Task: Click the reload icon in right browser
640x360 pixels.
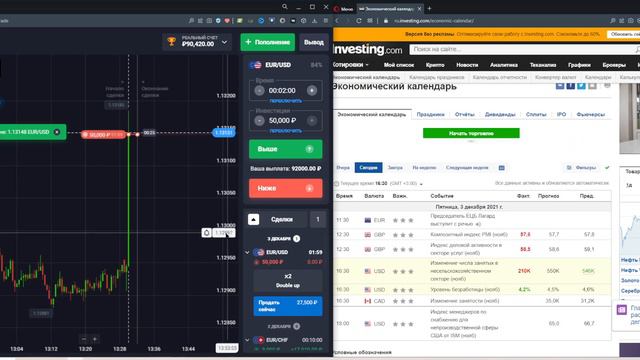Action: click(x=359, y=20)
